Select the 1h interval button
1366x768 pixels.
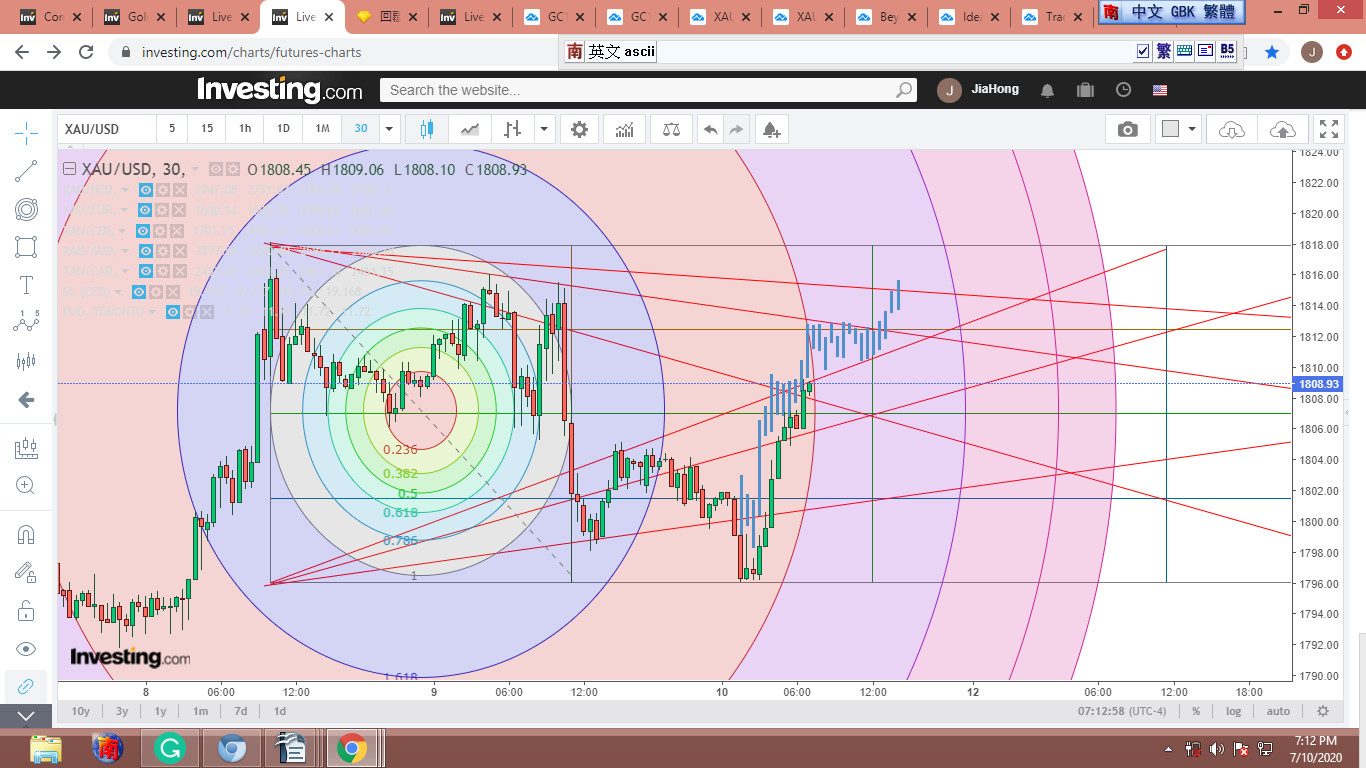(245, 129)
